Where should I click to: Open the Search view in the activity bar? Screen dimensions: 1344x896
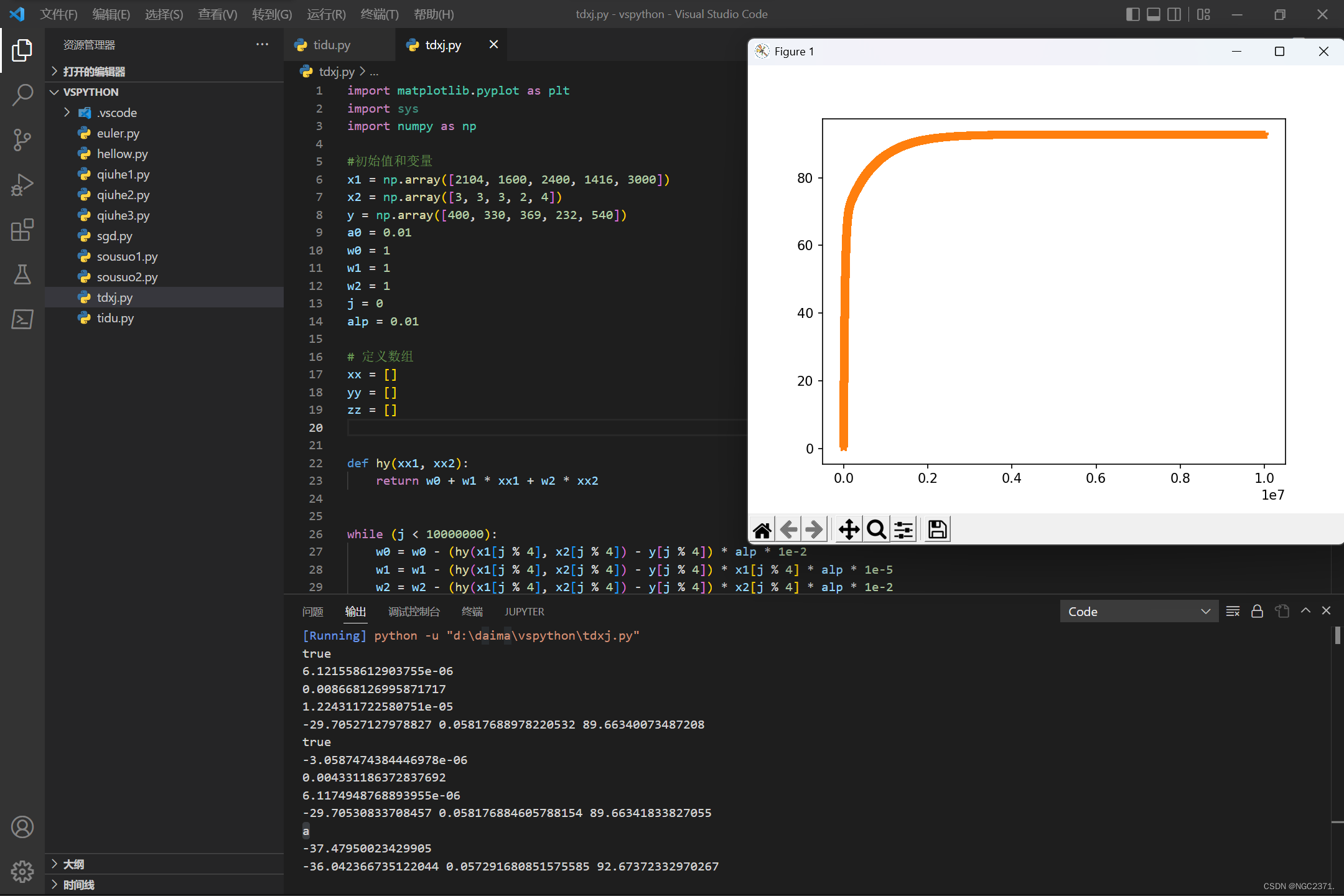pyautogui.click(x=22, y=95)
